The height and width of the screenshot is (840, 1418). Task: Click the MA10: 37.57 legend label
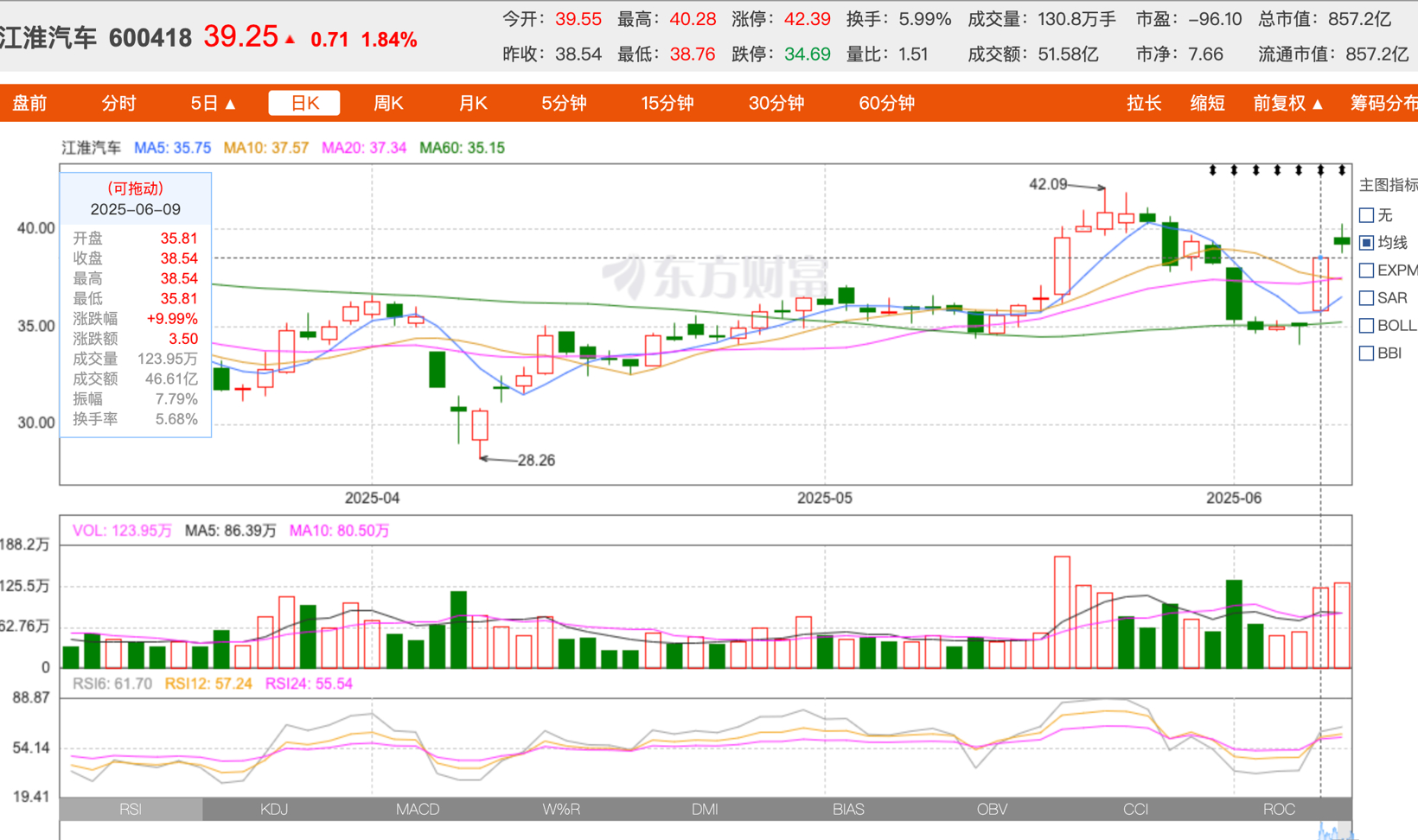(x=265, y=148)
